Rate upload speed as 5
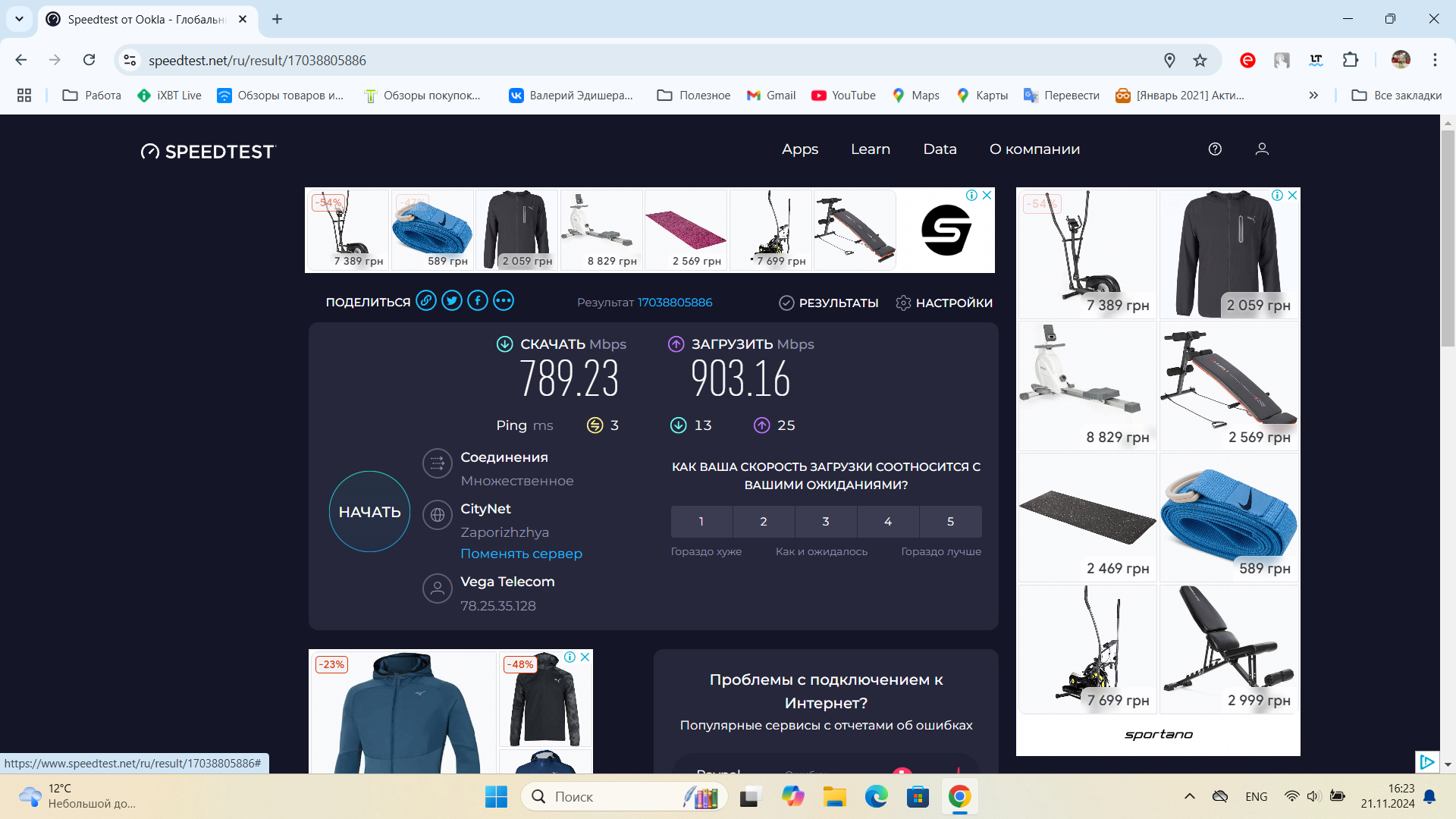This screenshot has height=819, width=1456. point(950,522)
